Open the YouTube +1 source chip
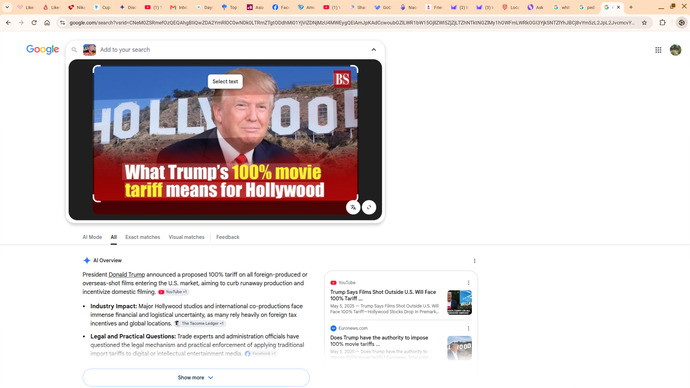 pos(173,292)
